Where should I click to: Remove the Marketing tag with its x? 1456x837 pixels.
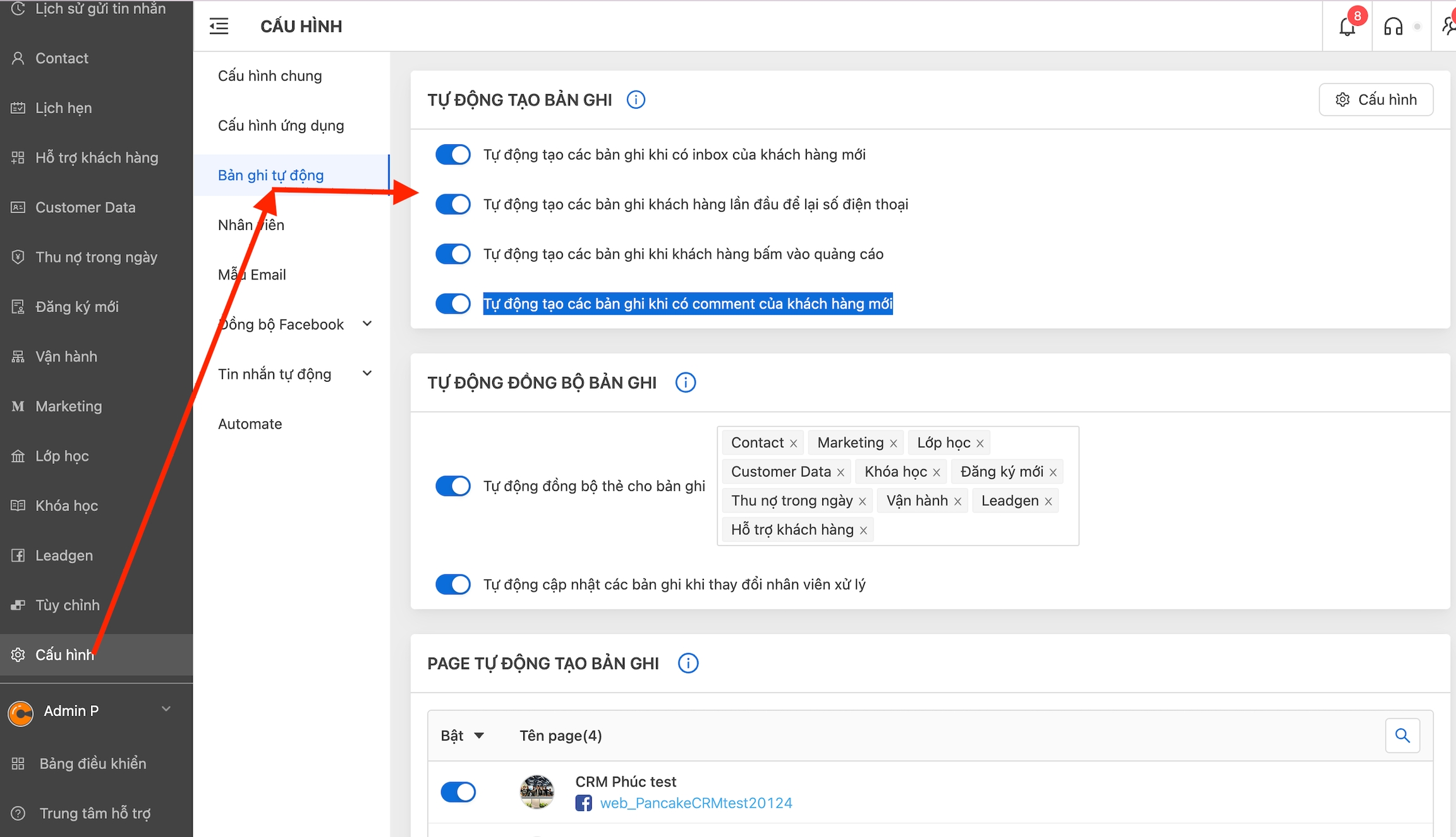893,443
